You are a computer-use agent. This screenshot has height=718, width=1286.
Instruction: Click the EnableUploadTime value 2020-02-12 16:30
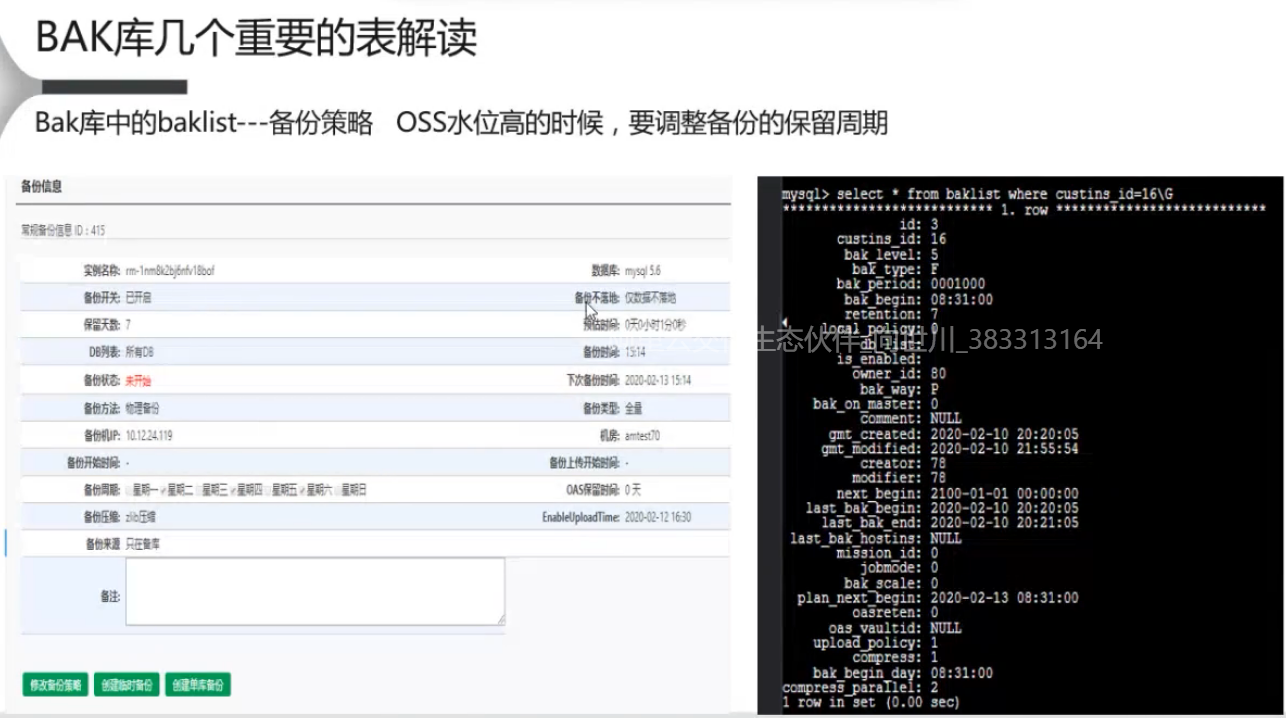pos(657,518)
